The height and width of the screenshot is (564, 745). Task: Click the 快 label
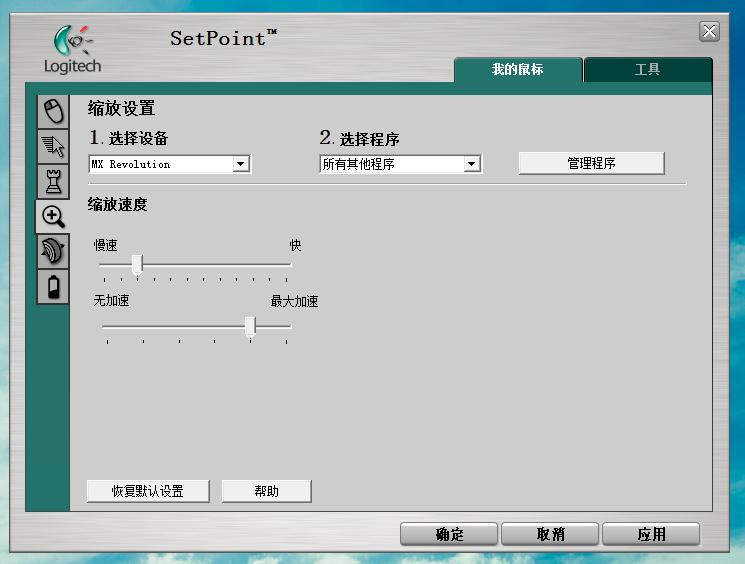point(295,245)
